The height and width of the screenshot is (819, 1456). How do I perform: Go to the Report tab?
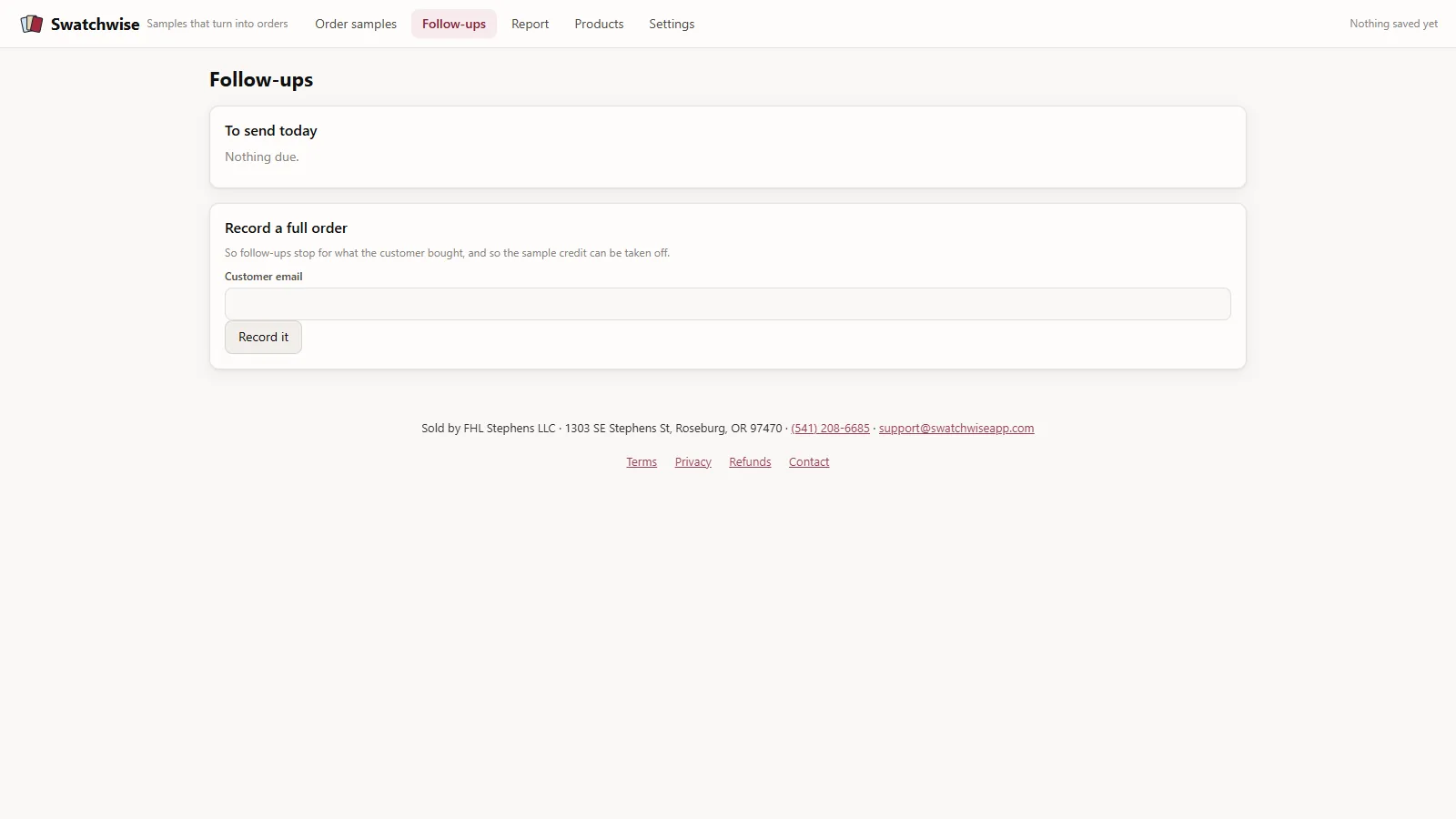[530, 24]
